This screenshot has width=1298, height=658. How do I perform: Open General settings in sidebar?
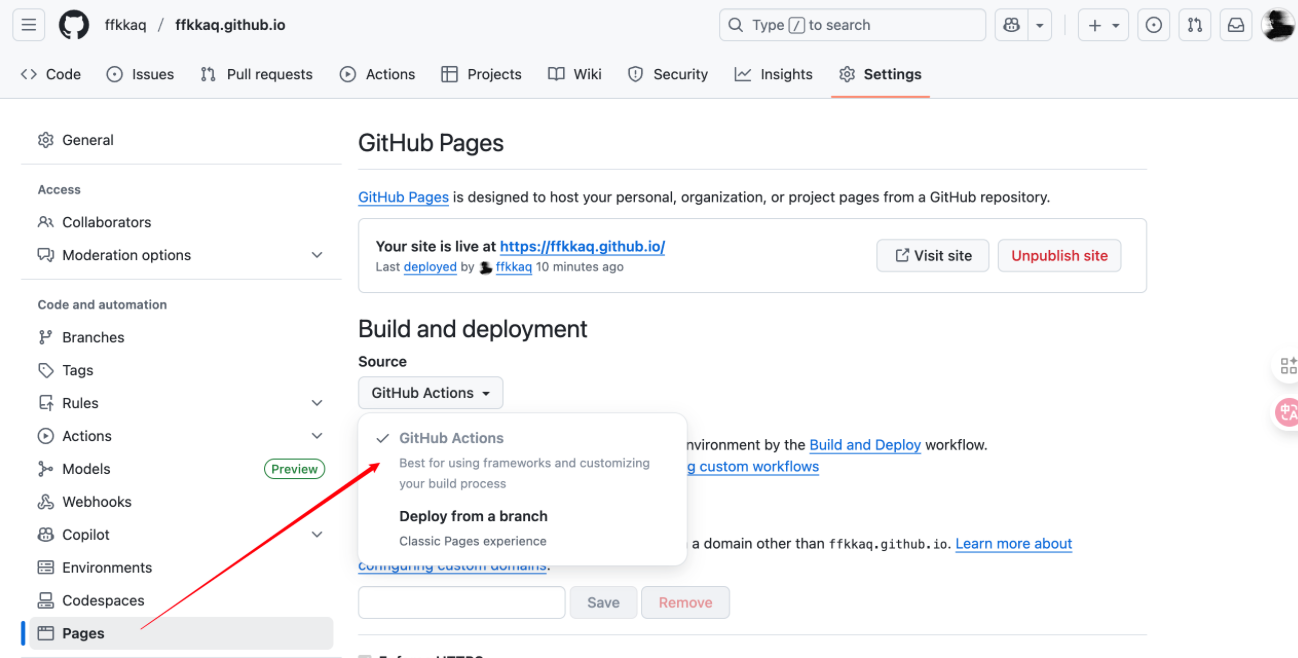(181, 140)
